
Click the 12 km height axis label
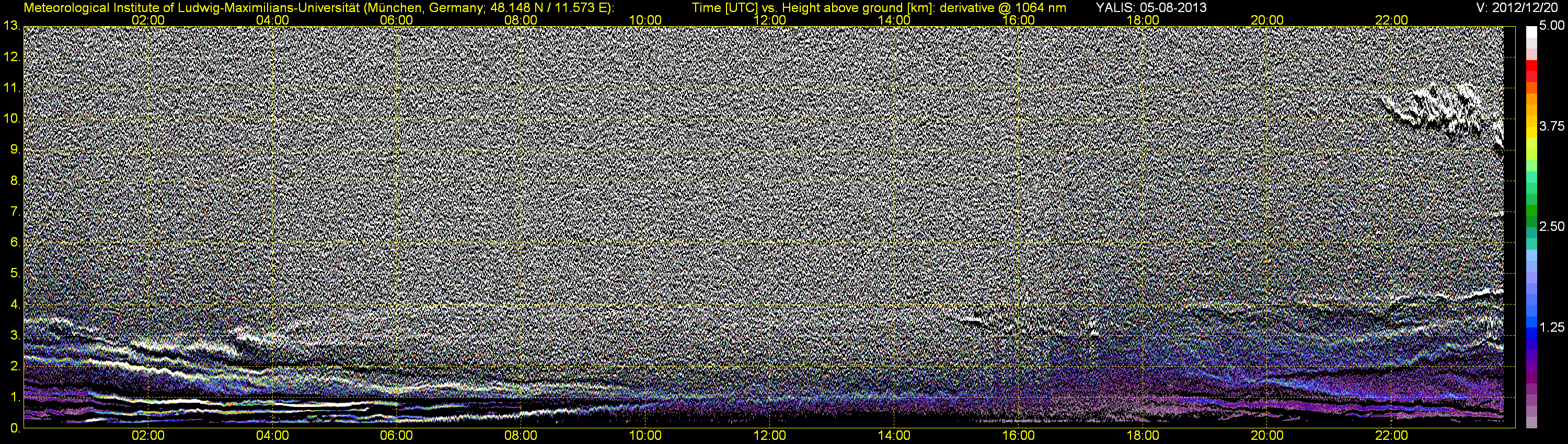11,57
